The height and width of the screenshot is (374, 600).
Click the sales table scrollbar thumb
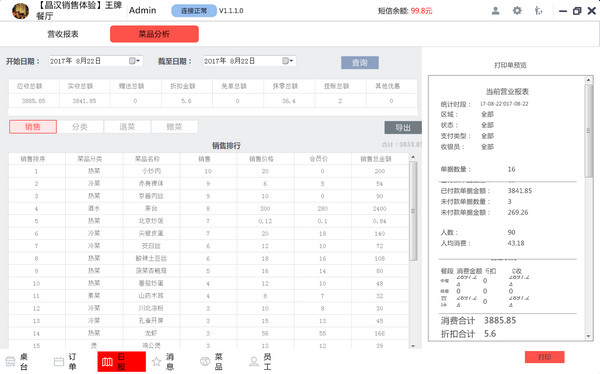(413, 211)
